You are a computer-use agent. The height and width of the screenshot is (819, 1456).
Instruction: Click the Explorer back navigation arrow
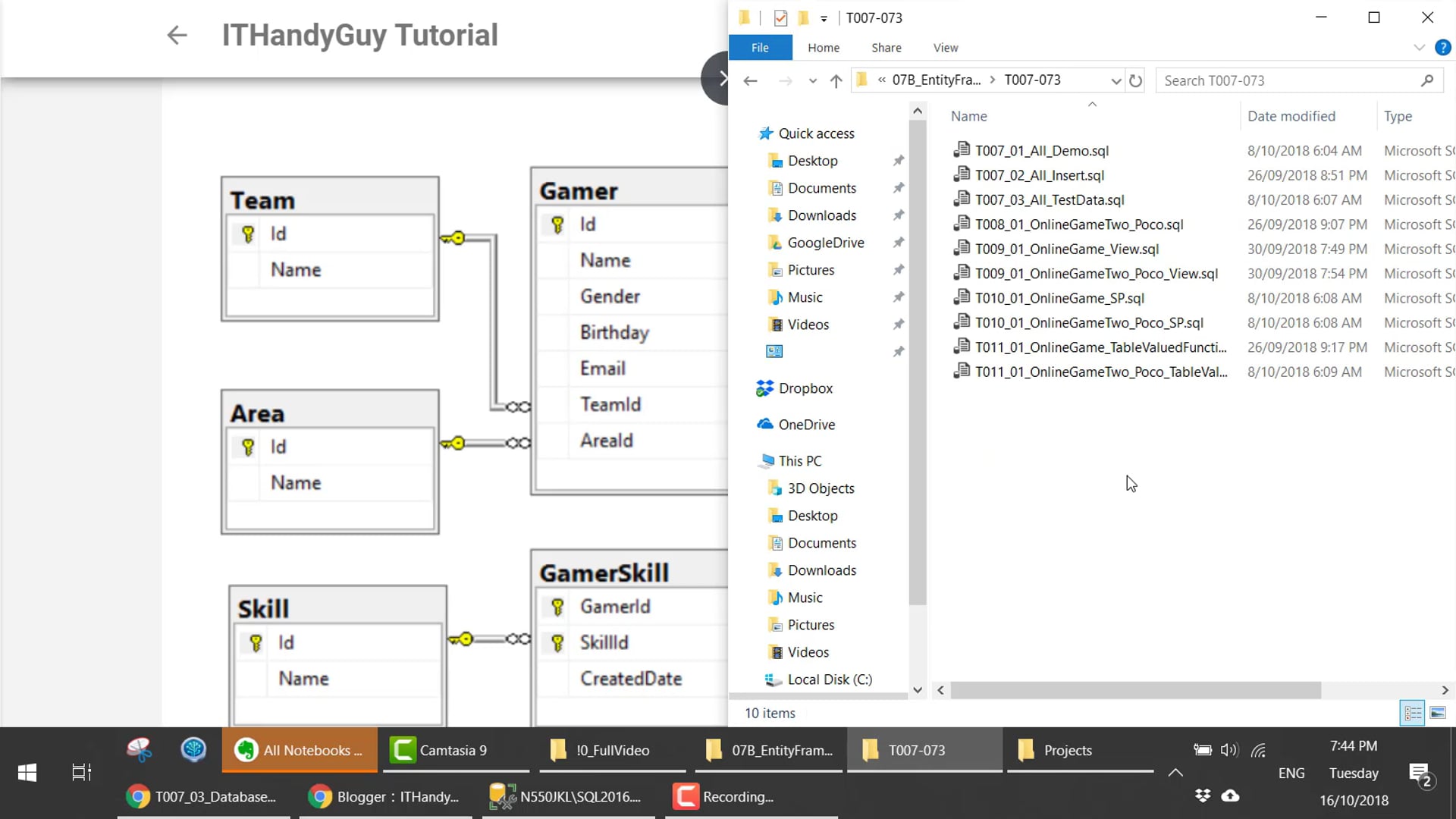[x=750, y=80]
